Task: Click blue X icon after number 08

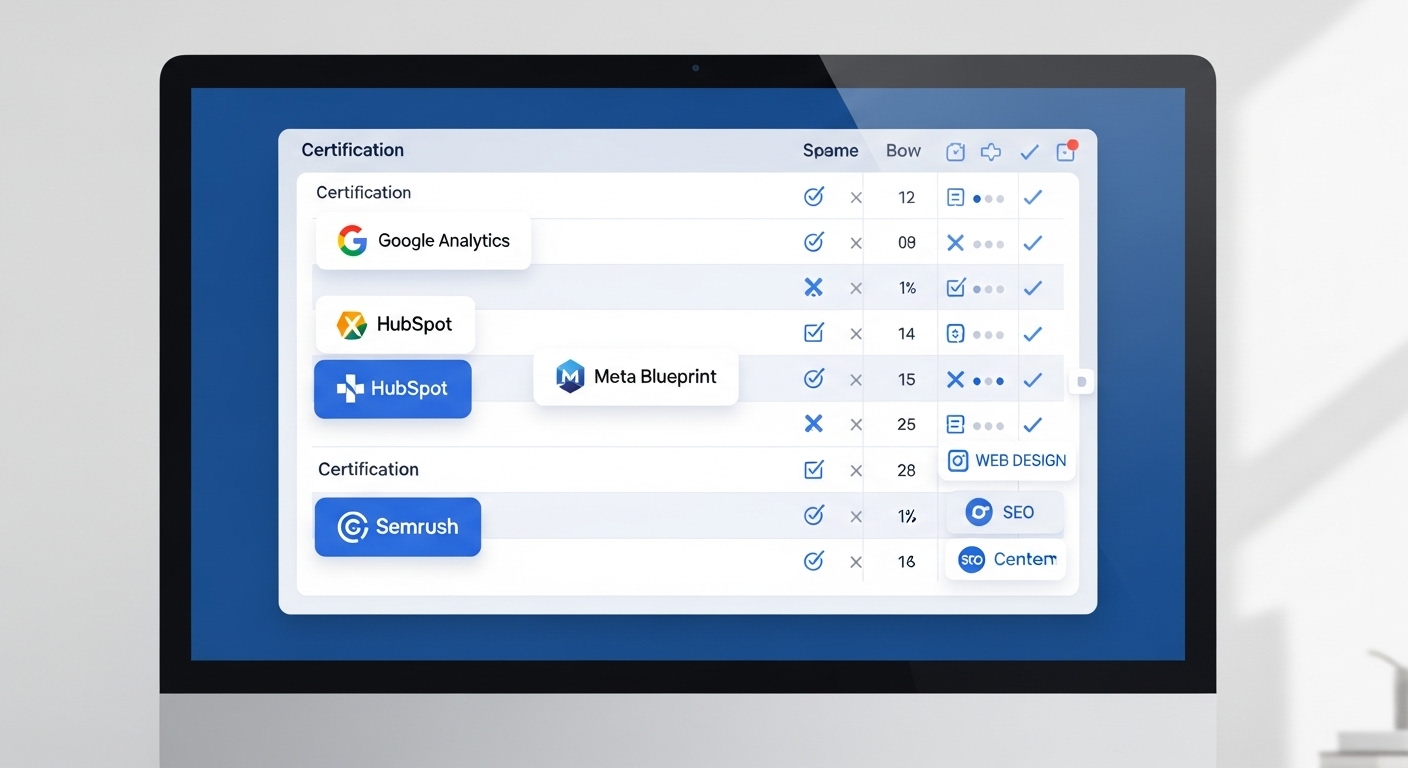Action: pos(955,243)
